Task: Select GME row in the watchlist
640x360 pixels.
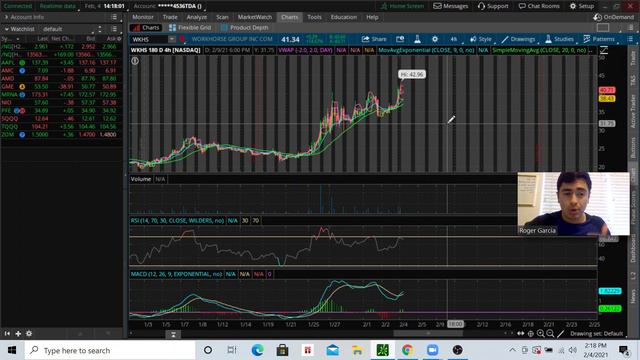Action: pos(61,87)
